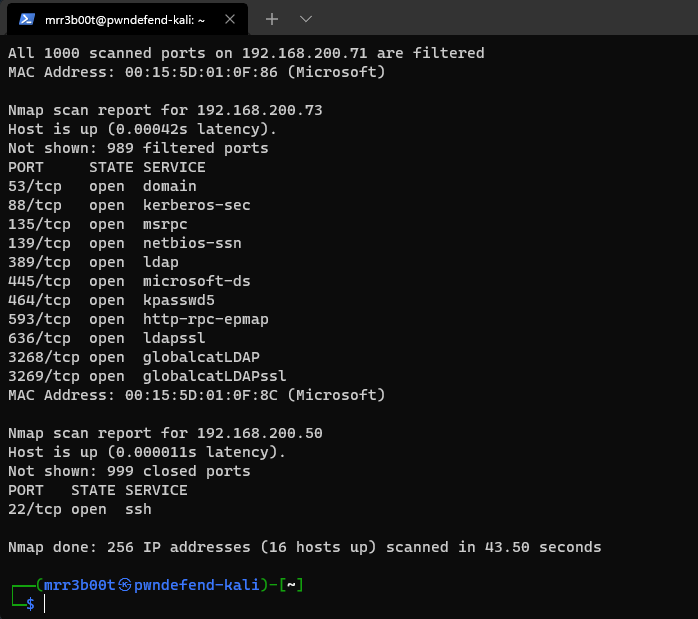Click the PowerShell icon in the tab
This screenshot has height=619, width=698.
(27, 19)
